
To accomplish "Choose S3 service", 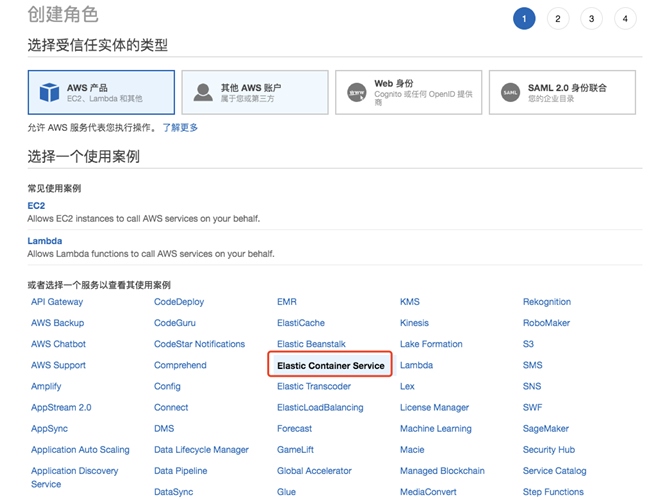I will 528,344.
